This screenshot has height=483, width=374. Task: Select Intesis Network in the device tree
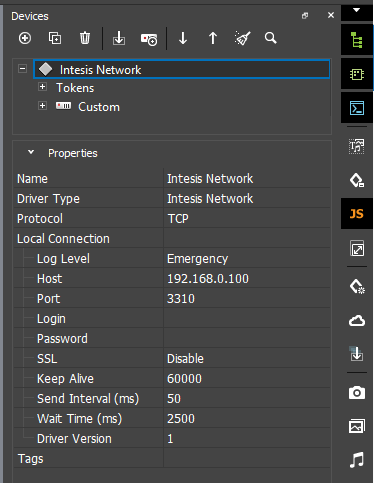click(x=182, y=69)
